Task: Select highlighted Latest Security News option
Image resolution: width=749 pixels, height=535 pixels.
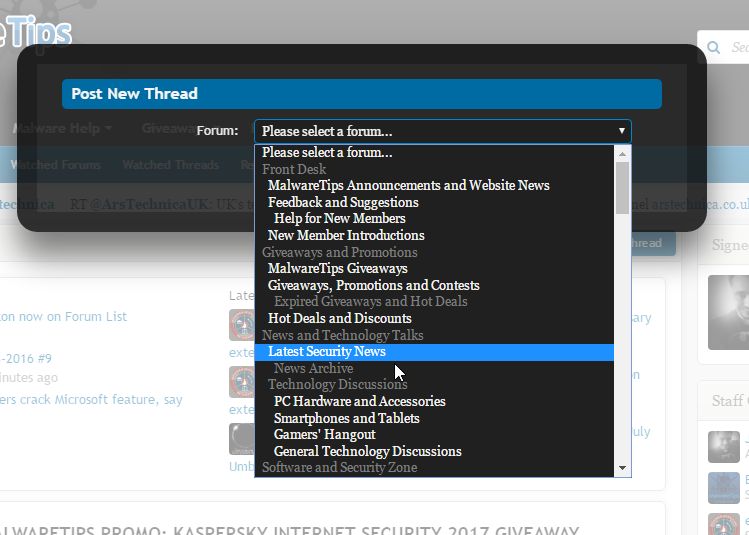Action: click(x=434, y=352)
